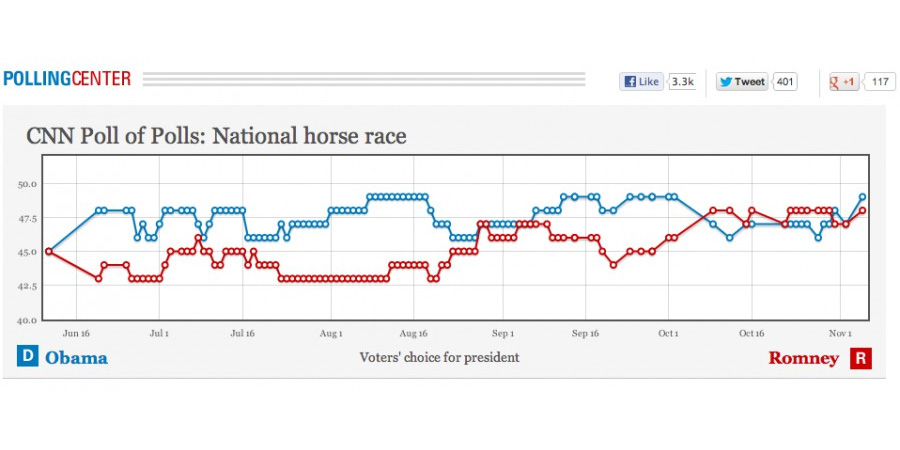The height and width of the screenshot is (450, 900).
Task: Click the final blue Obama data point
Action: pos(862,197)
